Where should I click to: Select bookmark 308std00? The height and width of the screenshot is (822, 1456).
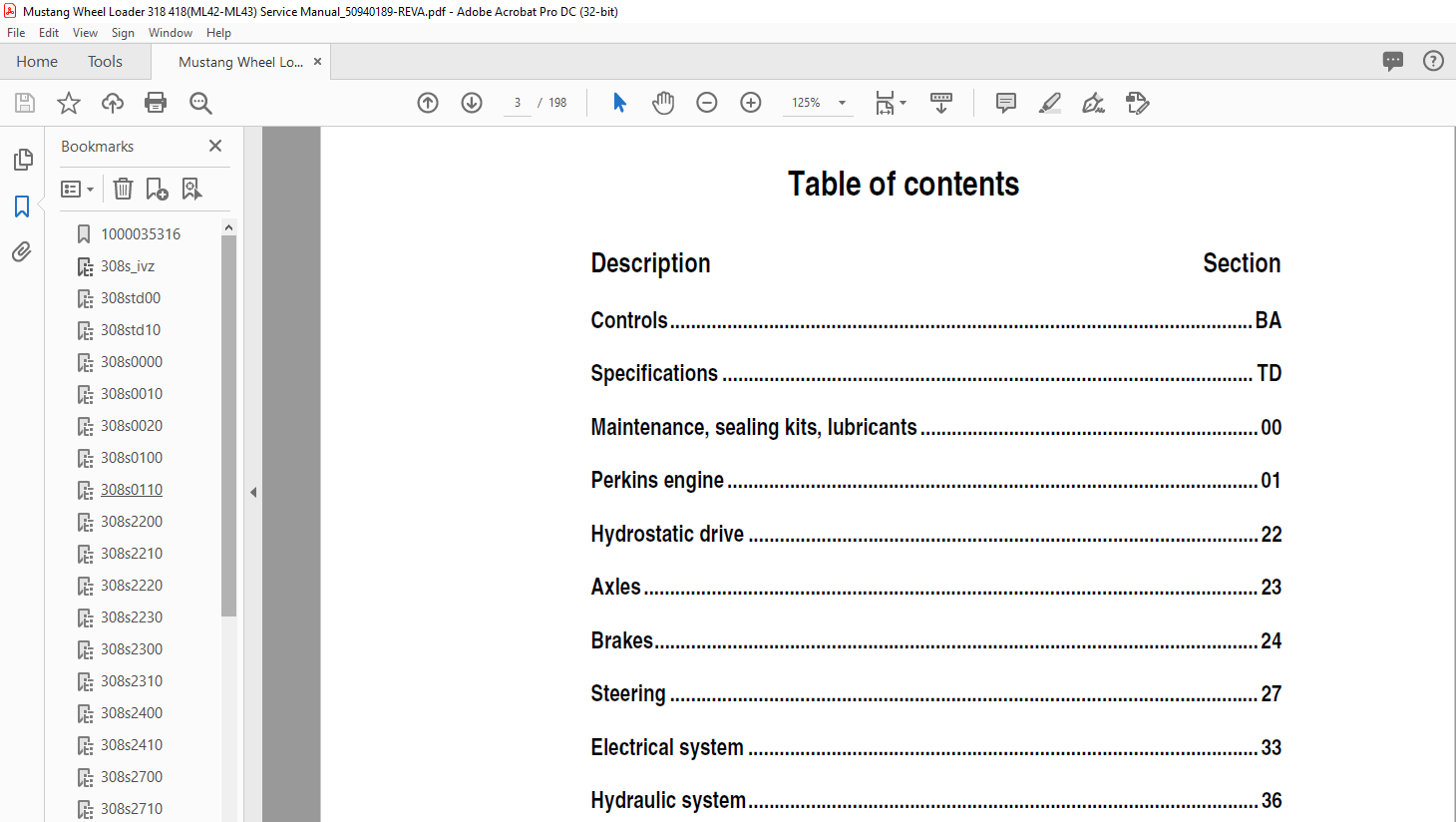point(131,298)
